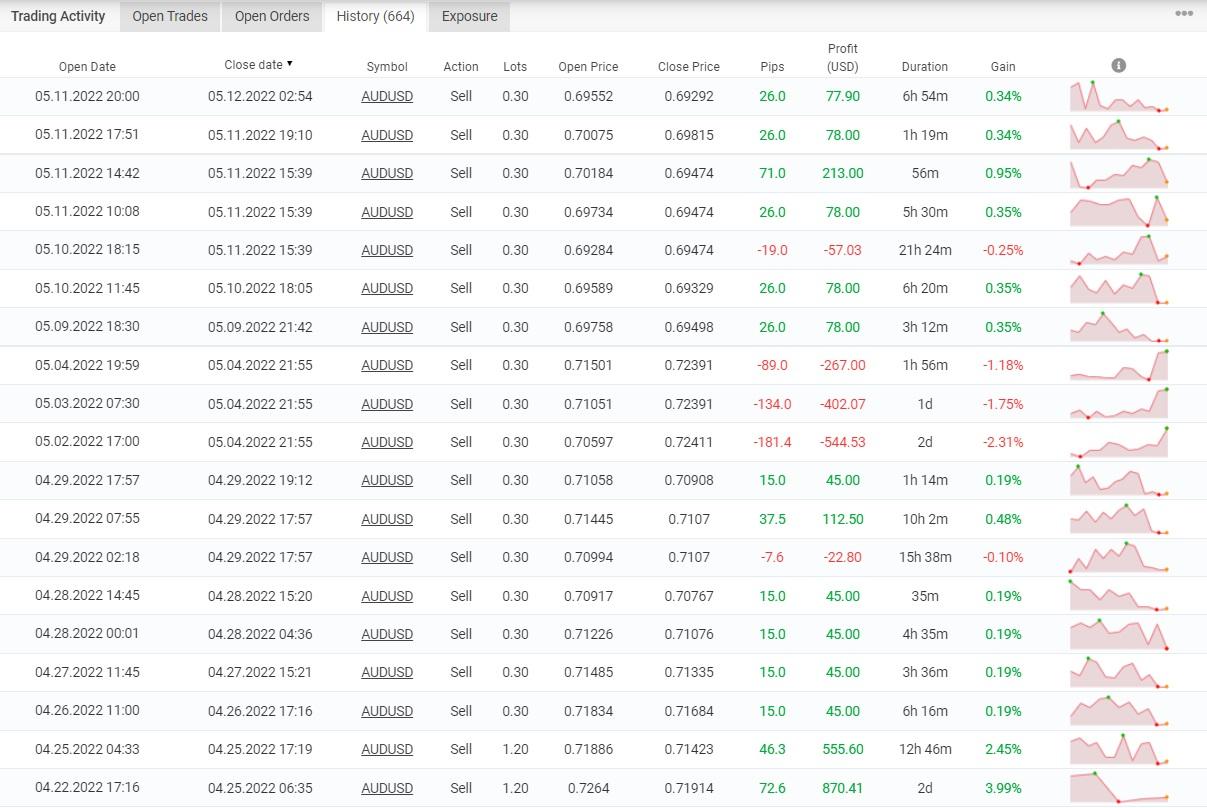Click the loss value -544.53
The width and height of the screenshot is (1207, 808).
click(x=843, y=442)
